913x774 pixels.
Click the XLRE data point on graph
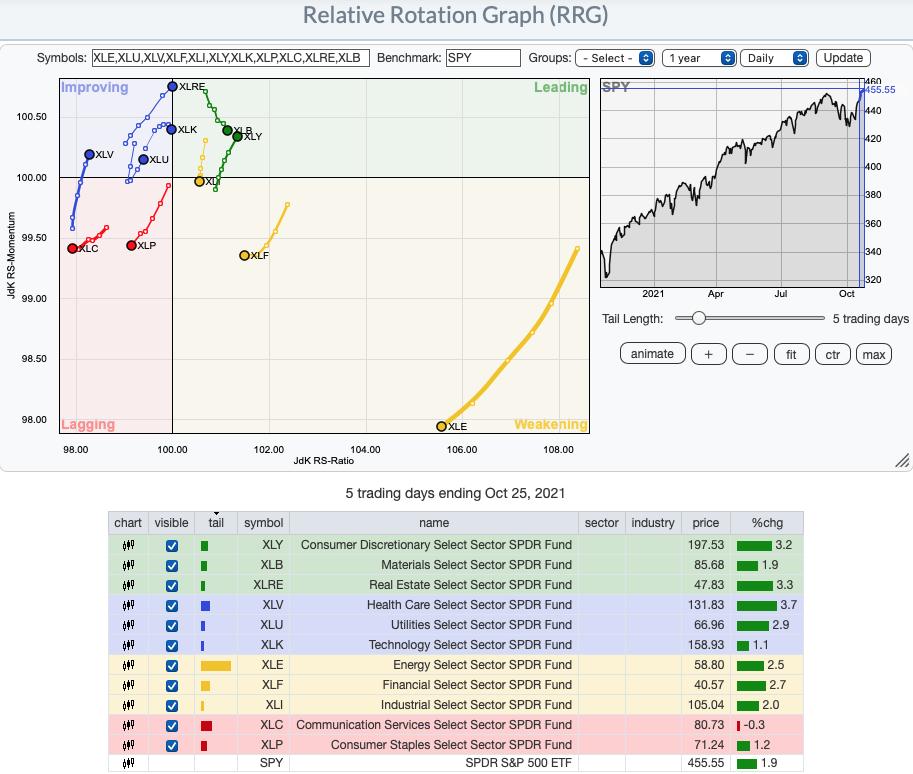(x=172, y=86)
